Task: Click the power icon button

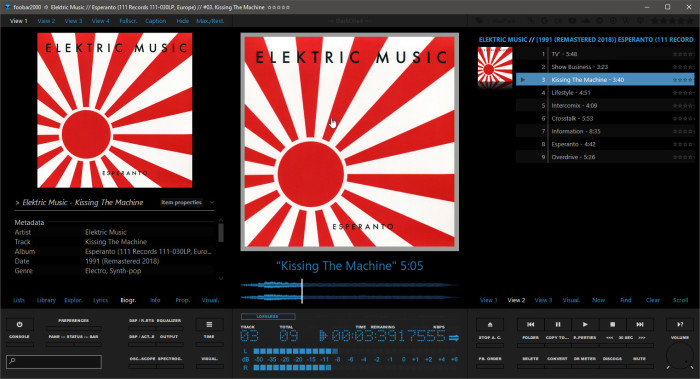Action: 20,325
